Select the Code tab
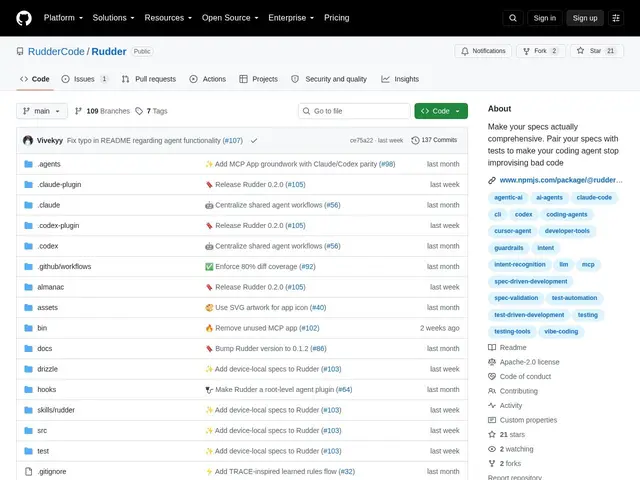The width and height of the screenshot is (640, 480). coord(35,79)
